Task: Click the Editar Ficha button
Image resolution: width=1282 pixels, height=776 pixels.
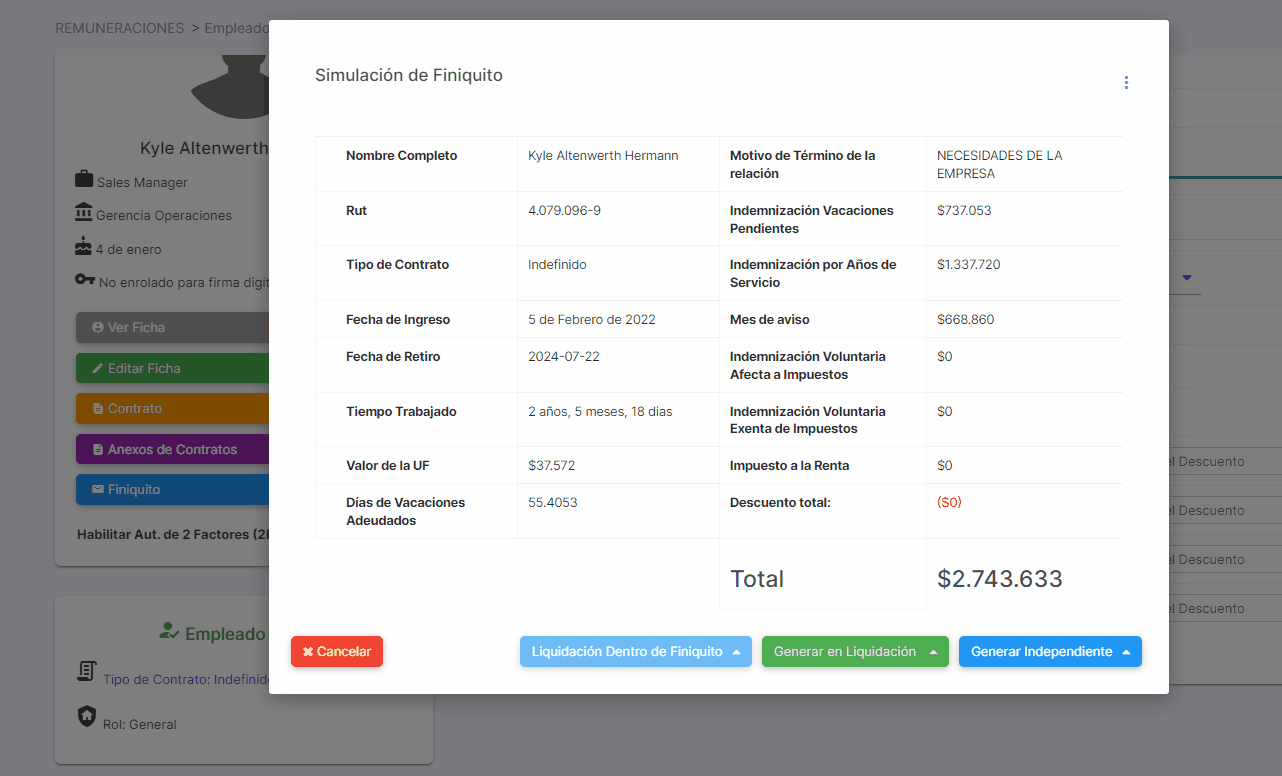Action: pyautogui.click(x=172, y=368)
